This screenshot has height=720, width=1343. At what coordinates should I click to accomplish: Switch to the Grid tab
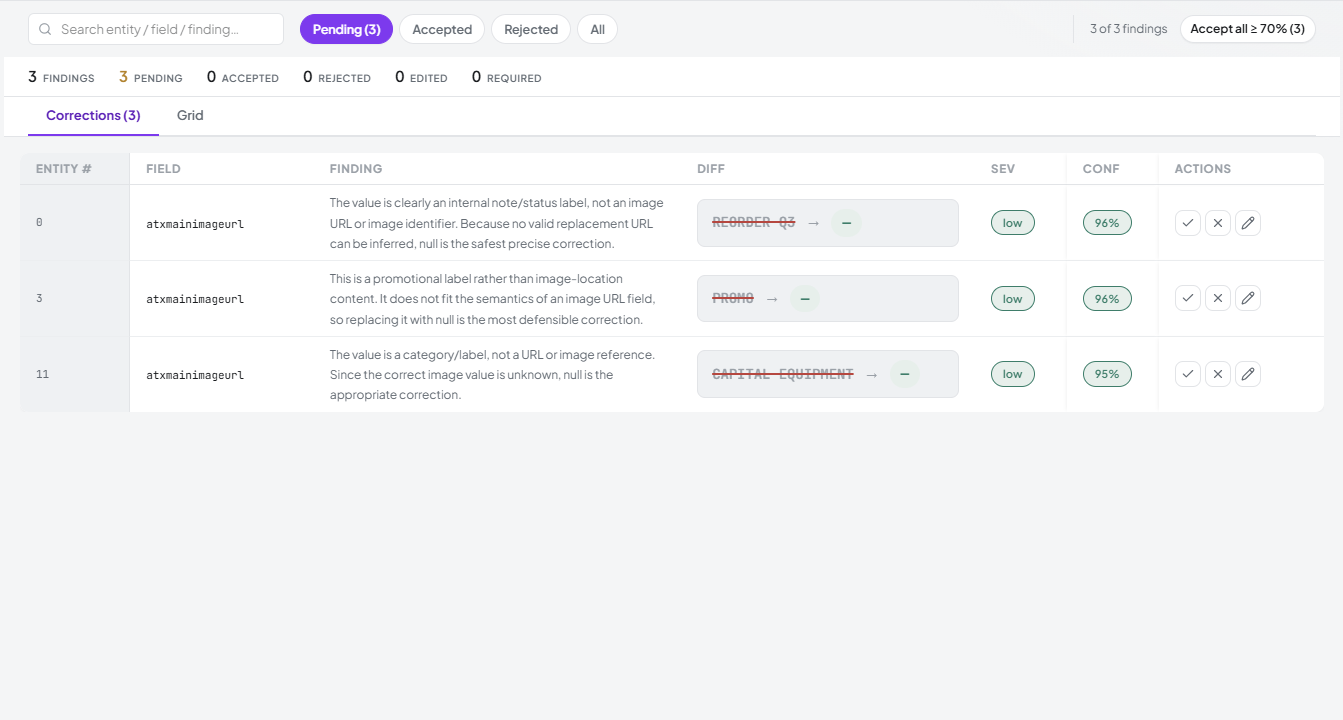click(x=190, y=115)
